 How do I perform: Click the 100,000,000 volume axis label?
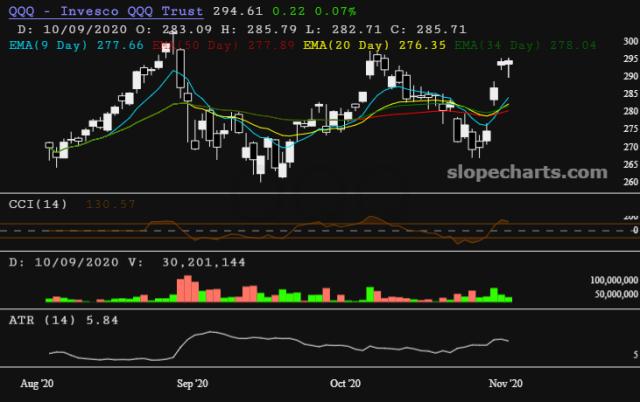pos(614,280)
